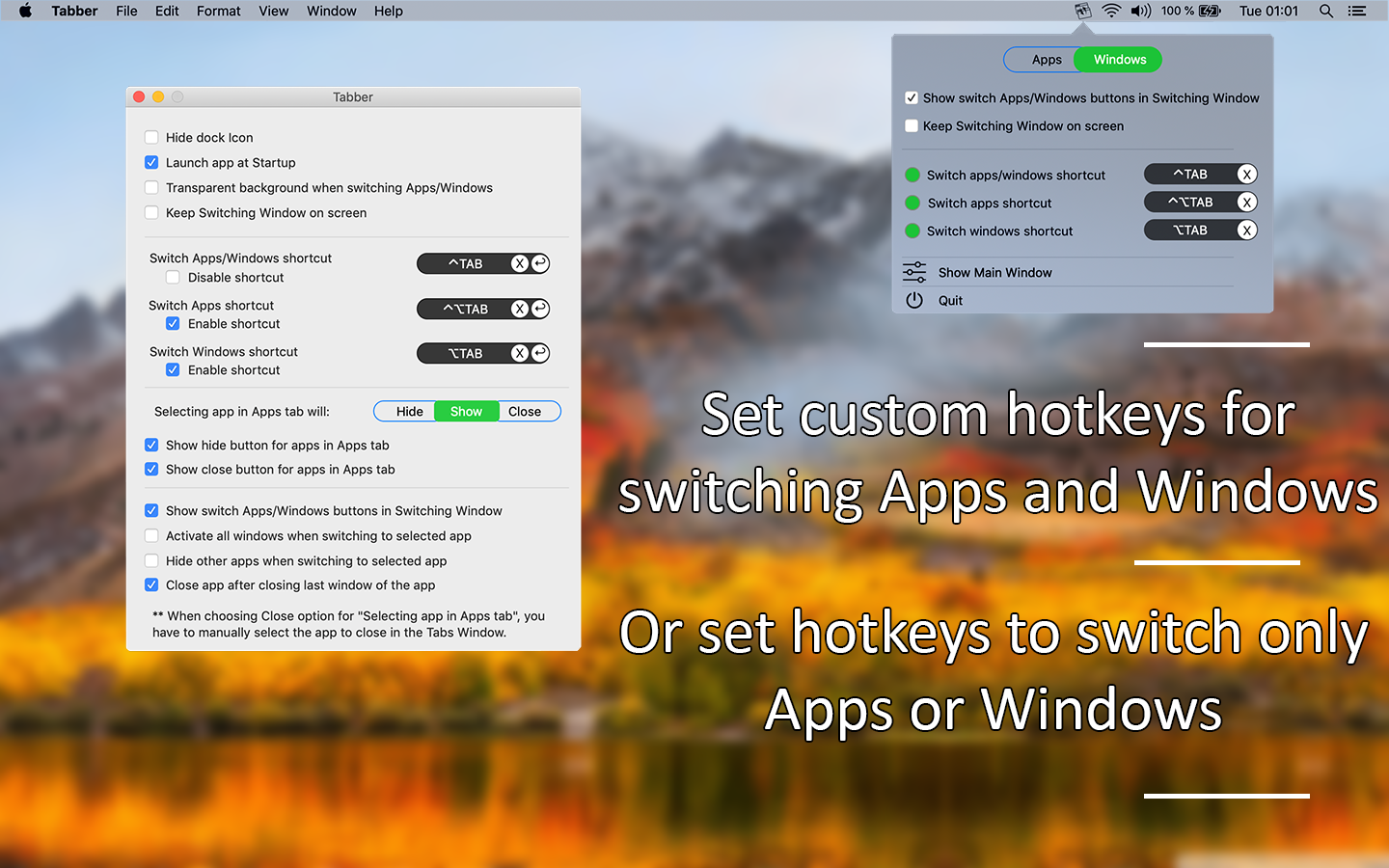
Task: Enable the Hide dock Icon option
Action: [151, 138]
